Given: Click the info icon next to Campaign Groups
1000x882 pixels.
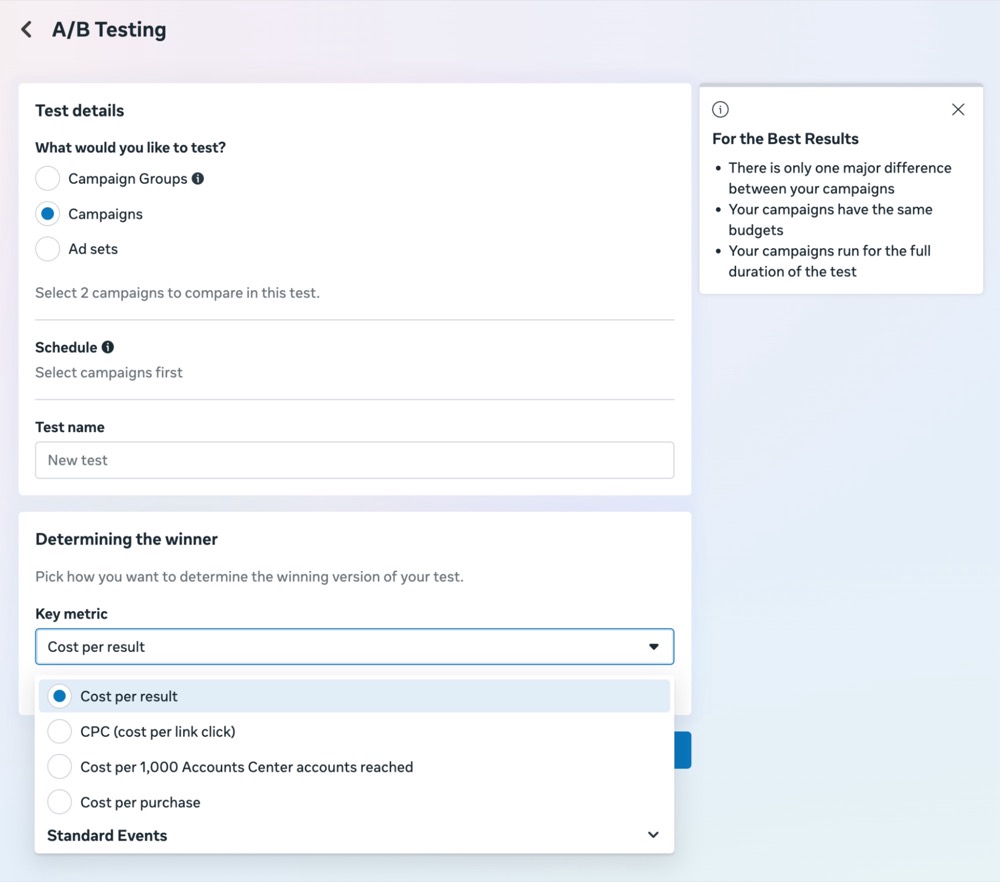Looking at the screenshot, I should click(x=198, y=179).
